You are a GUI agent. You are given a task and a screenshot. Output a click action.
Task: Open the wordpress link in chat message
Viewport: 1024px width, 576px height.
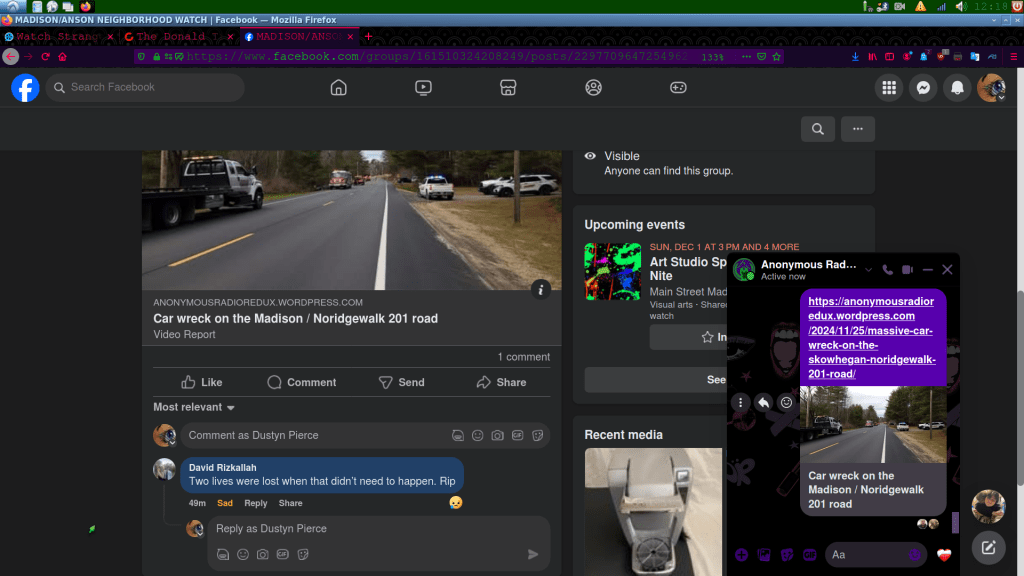(x=871, y=337)
